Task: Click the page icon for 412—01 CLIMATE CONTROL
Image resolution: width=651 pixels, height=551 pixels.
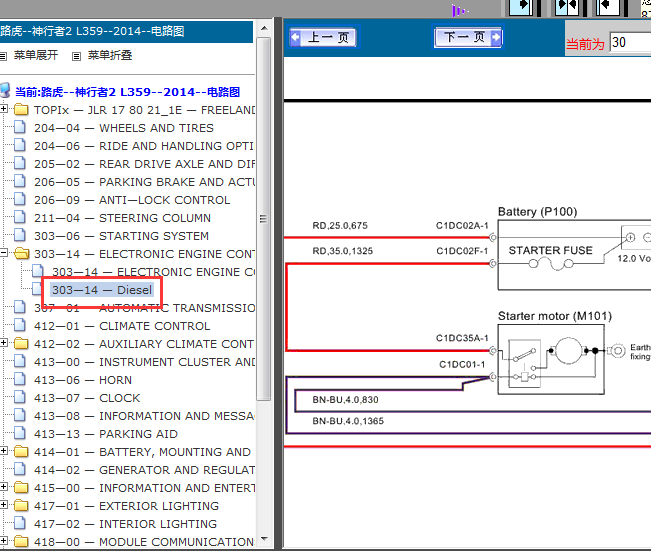Action: tap(20, 325)
